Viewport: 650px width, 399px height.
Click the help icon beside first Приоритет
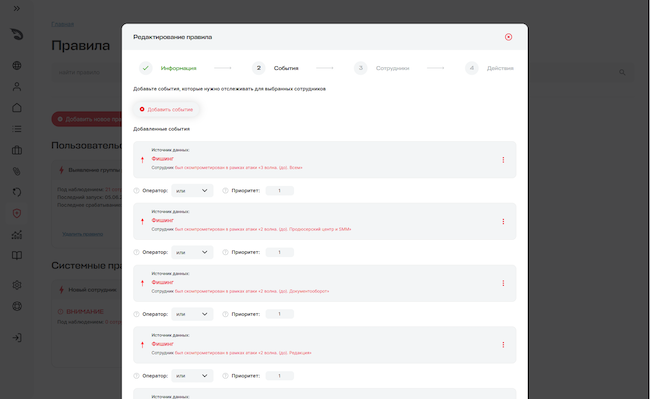pyautogui.click(x=225, y=191)
